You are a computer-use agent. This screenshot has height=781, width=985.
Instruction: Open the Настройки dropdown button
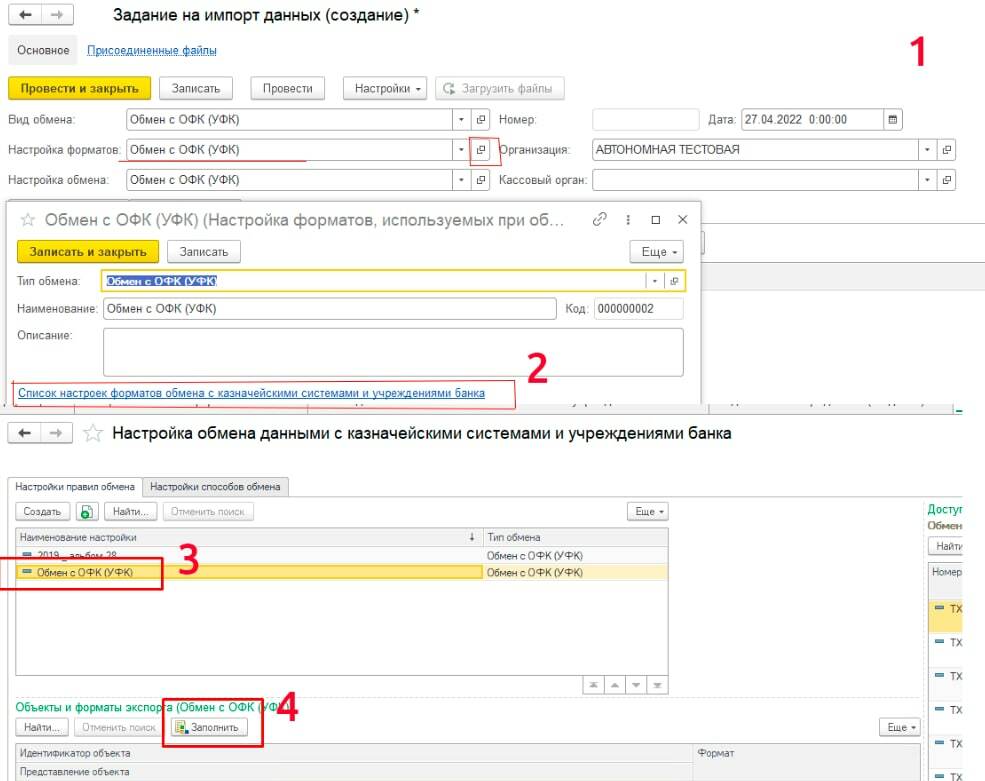point(384,89)
